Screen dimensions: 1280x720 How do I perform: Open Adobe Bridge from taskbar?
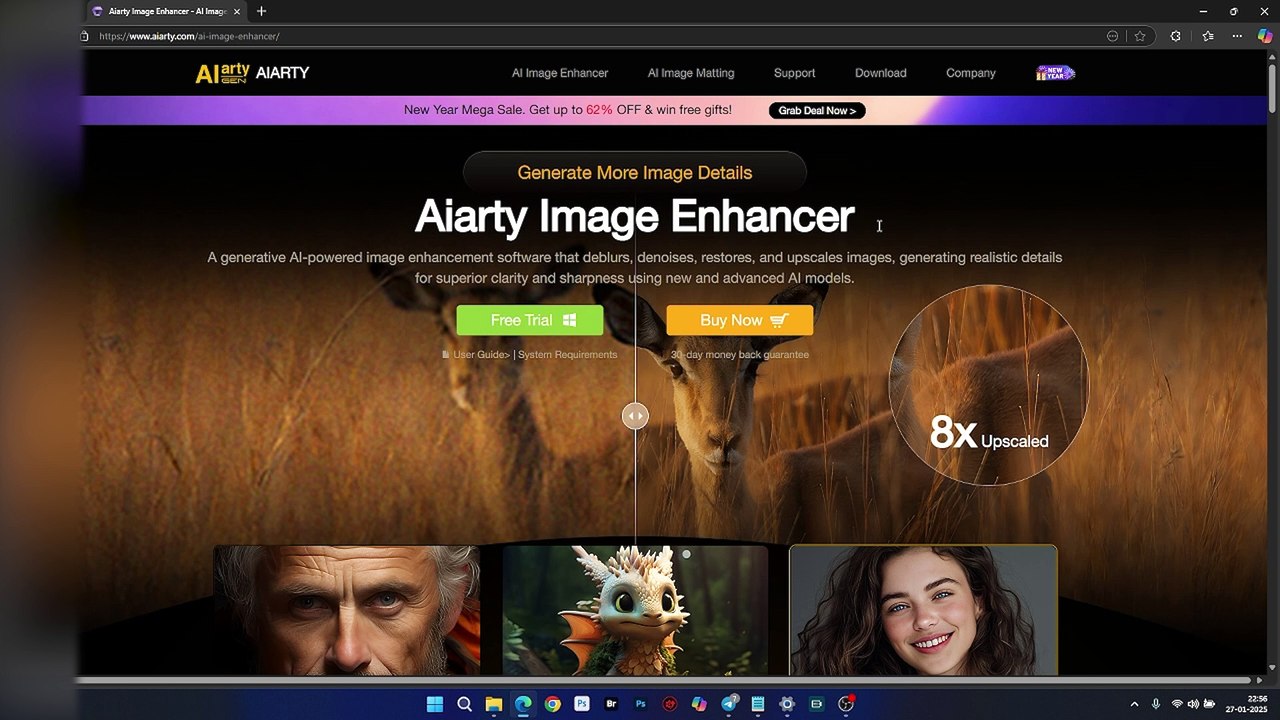point(611,704)
